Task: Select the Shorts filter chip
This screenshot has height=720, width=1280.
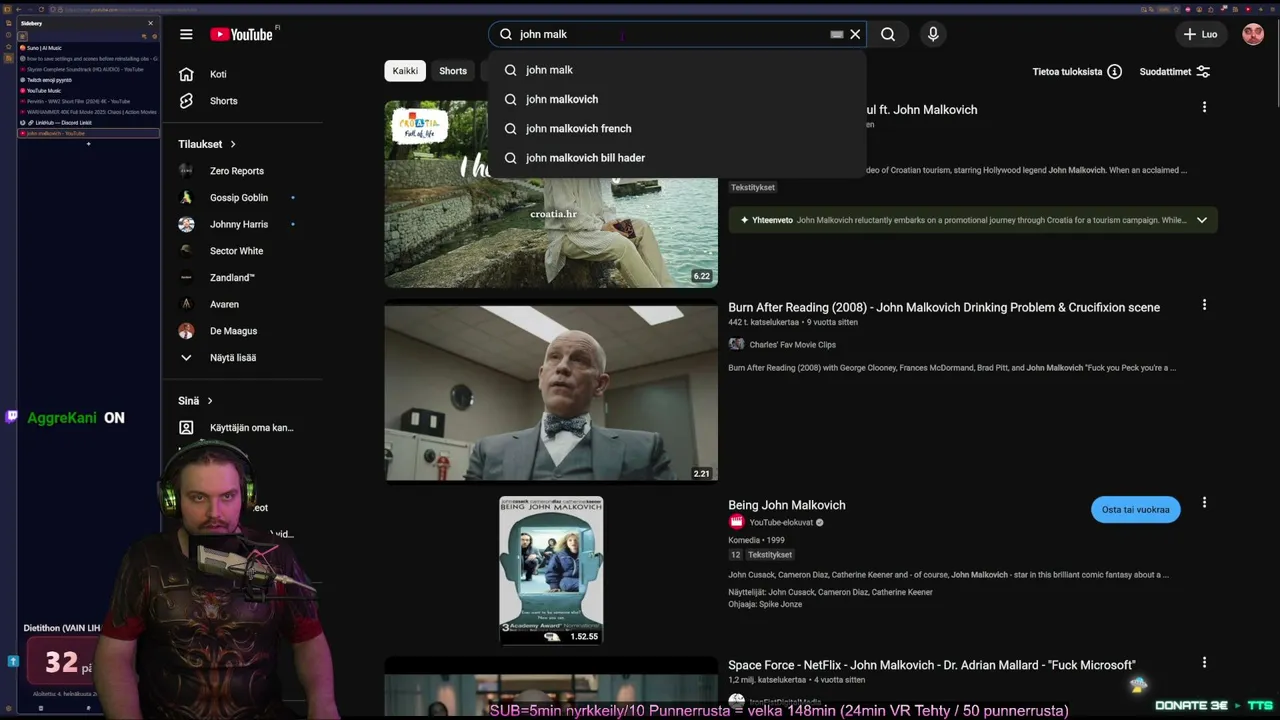Action: click(x=453, y=71)
